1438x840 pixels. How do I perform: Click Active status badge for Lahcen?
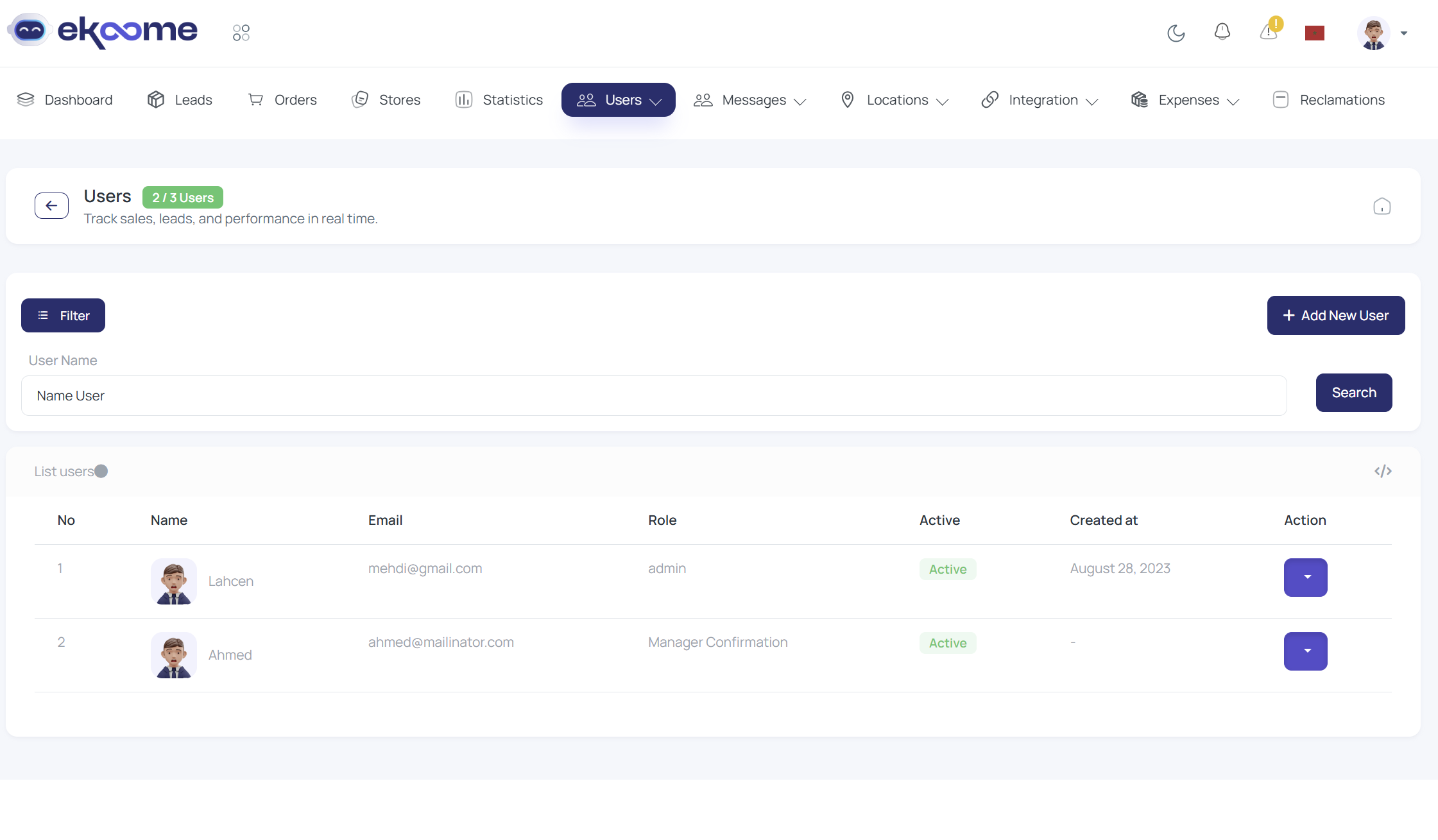tap(948, 569)
